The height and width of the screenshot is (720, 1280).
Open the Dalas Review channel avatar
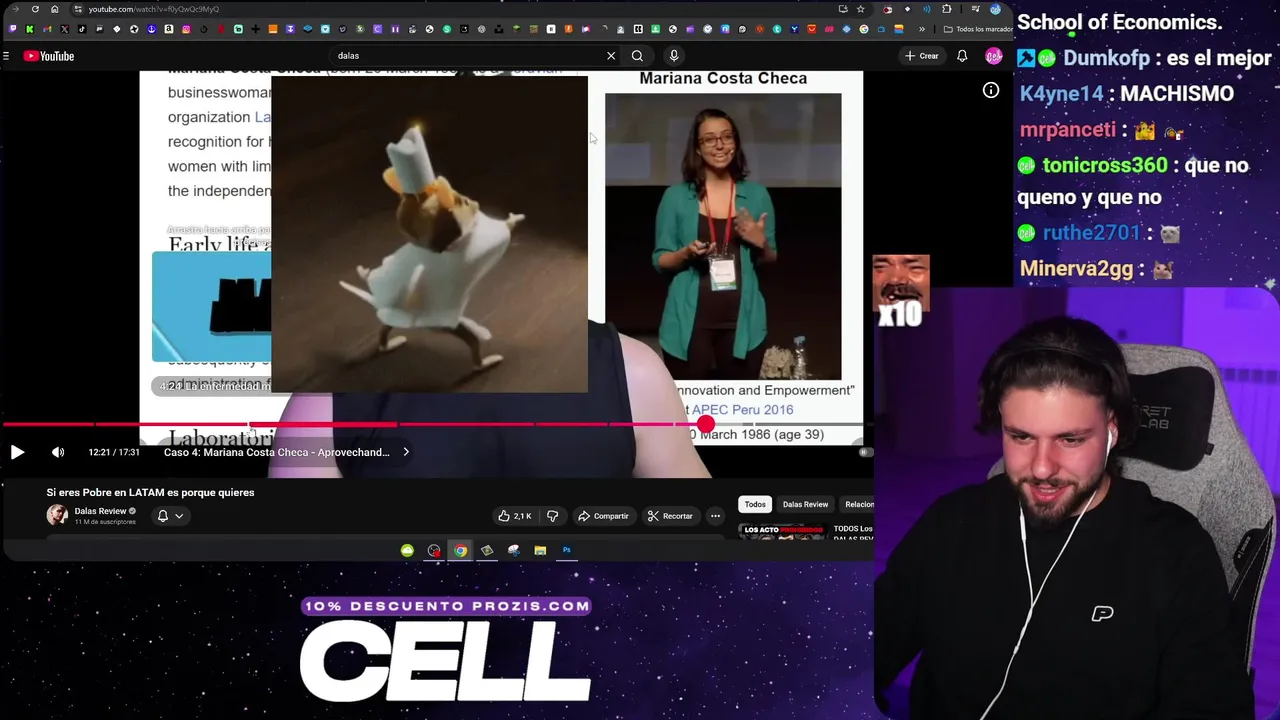(x=57, y=515)
